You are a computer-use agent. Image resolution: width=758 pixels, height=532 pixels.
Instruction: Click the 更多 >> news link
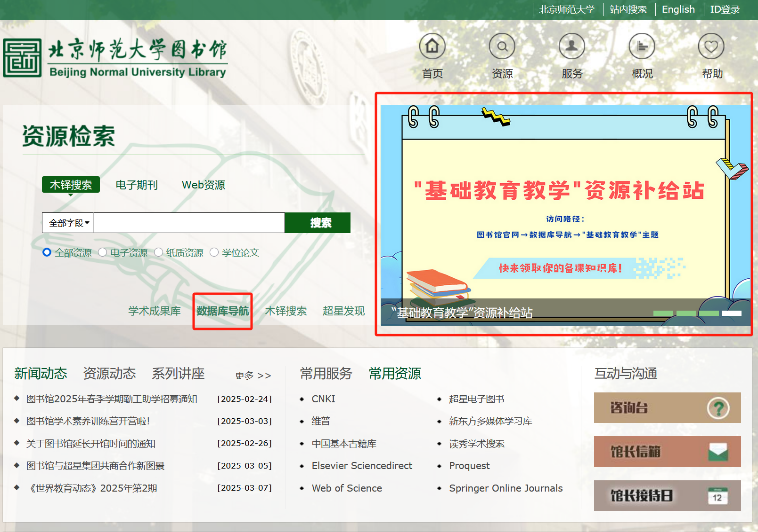point(253,375)
